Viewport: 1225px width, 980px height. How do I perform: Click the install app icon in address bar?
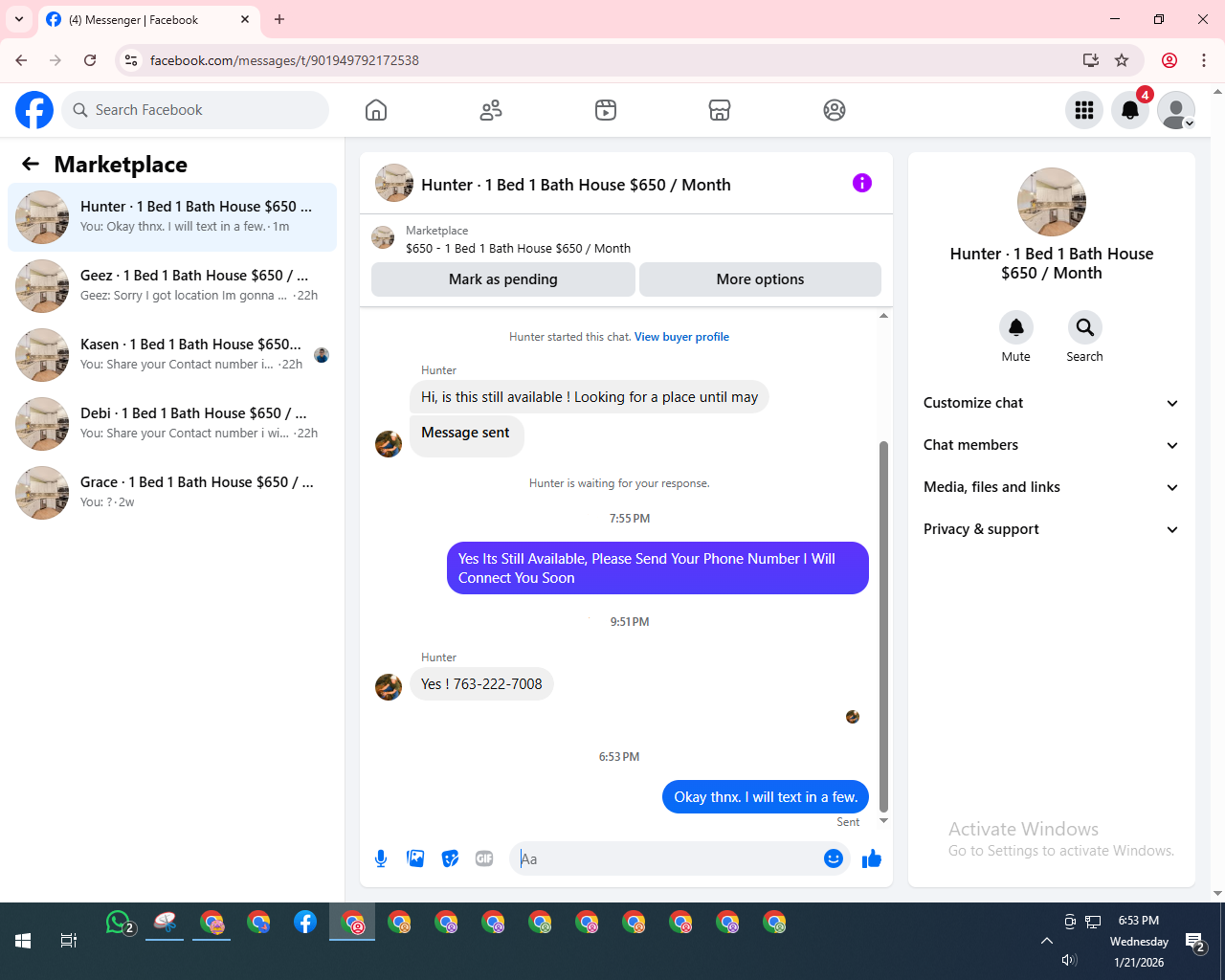[x=1090, y=60]
